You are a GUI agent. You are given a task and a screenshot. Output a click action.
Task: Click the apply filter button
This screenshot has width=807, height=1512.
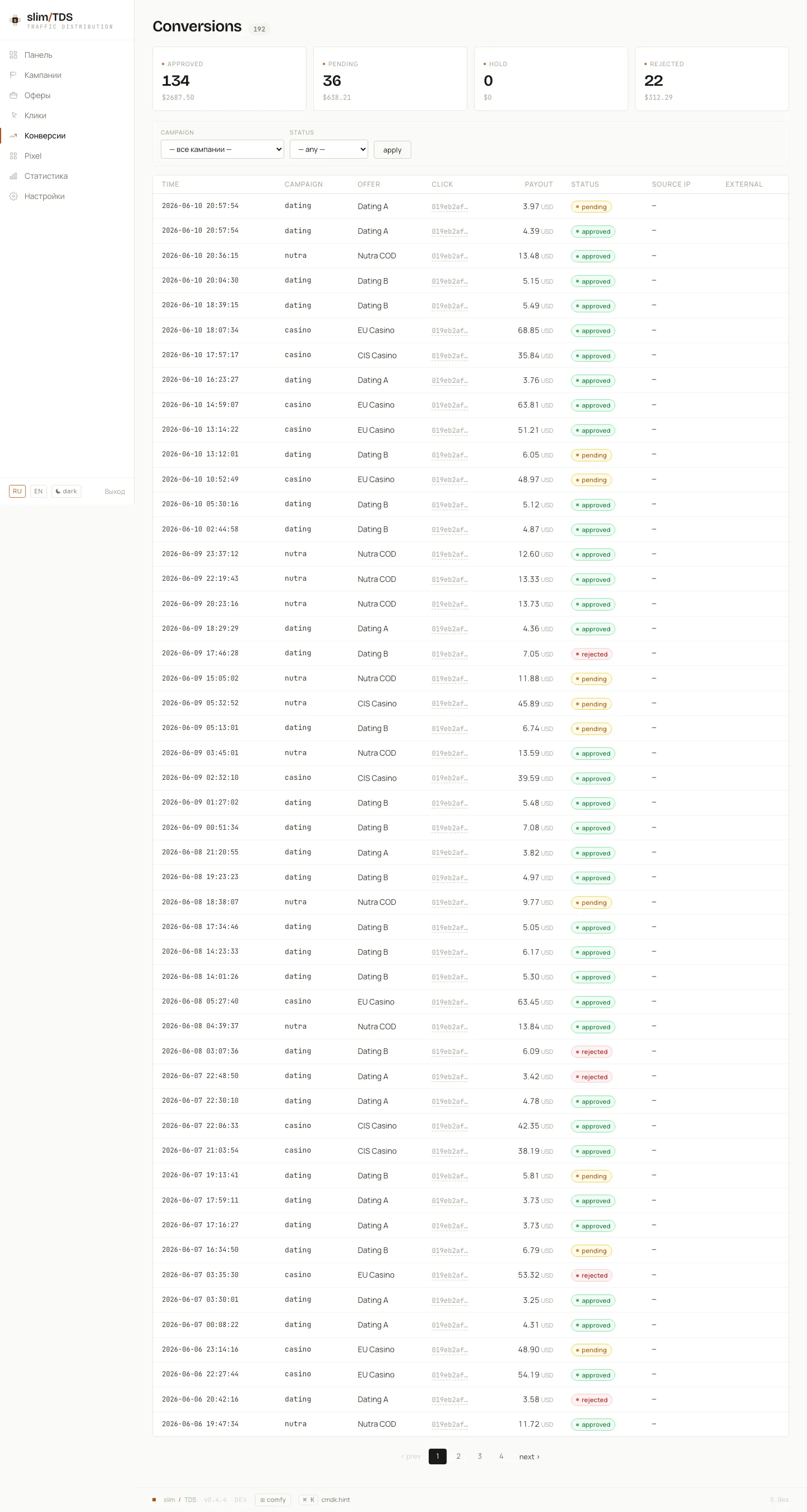[x=392, y=150]
